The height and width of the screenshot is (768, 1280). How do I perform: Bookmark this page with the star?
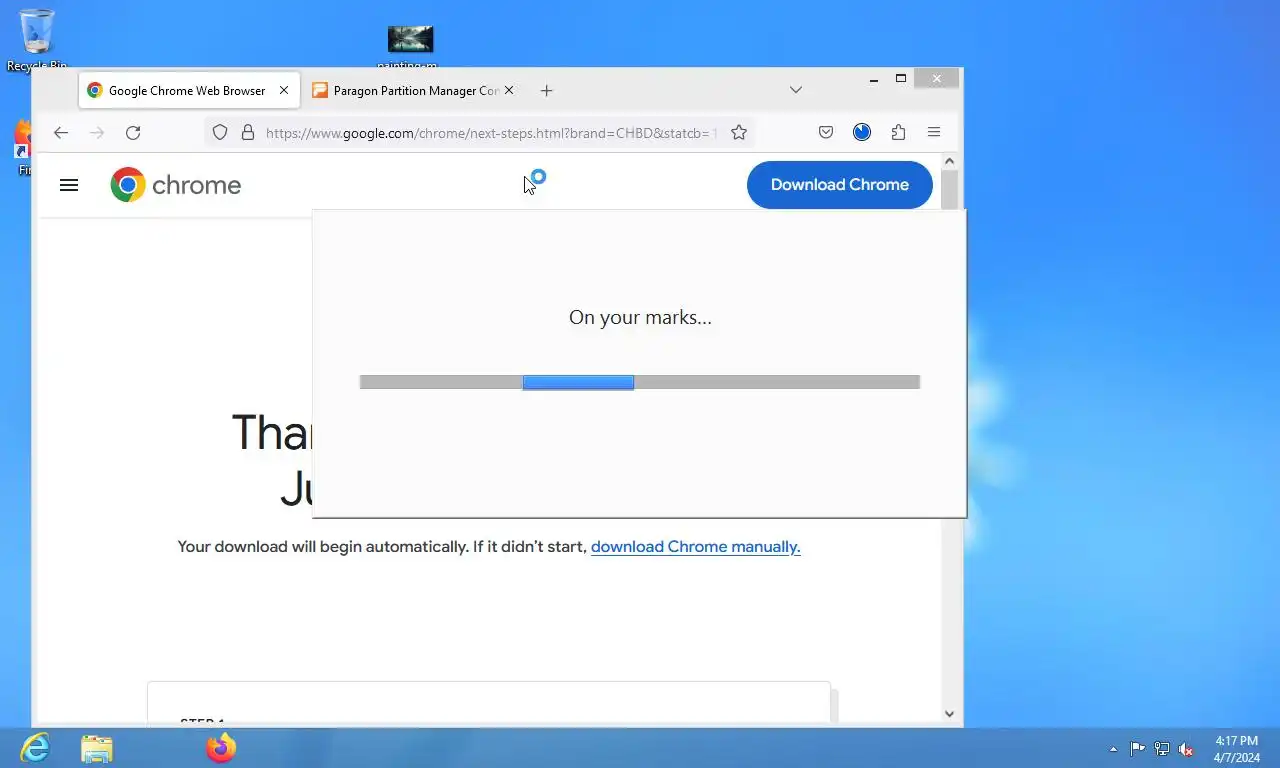739,132
